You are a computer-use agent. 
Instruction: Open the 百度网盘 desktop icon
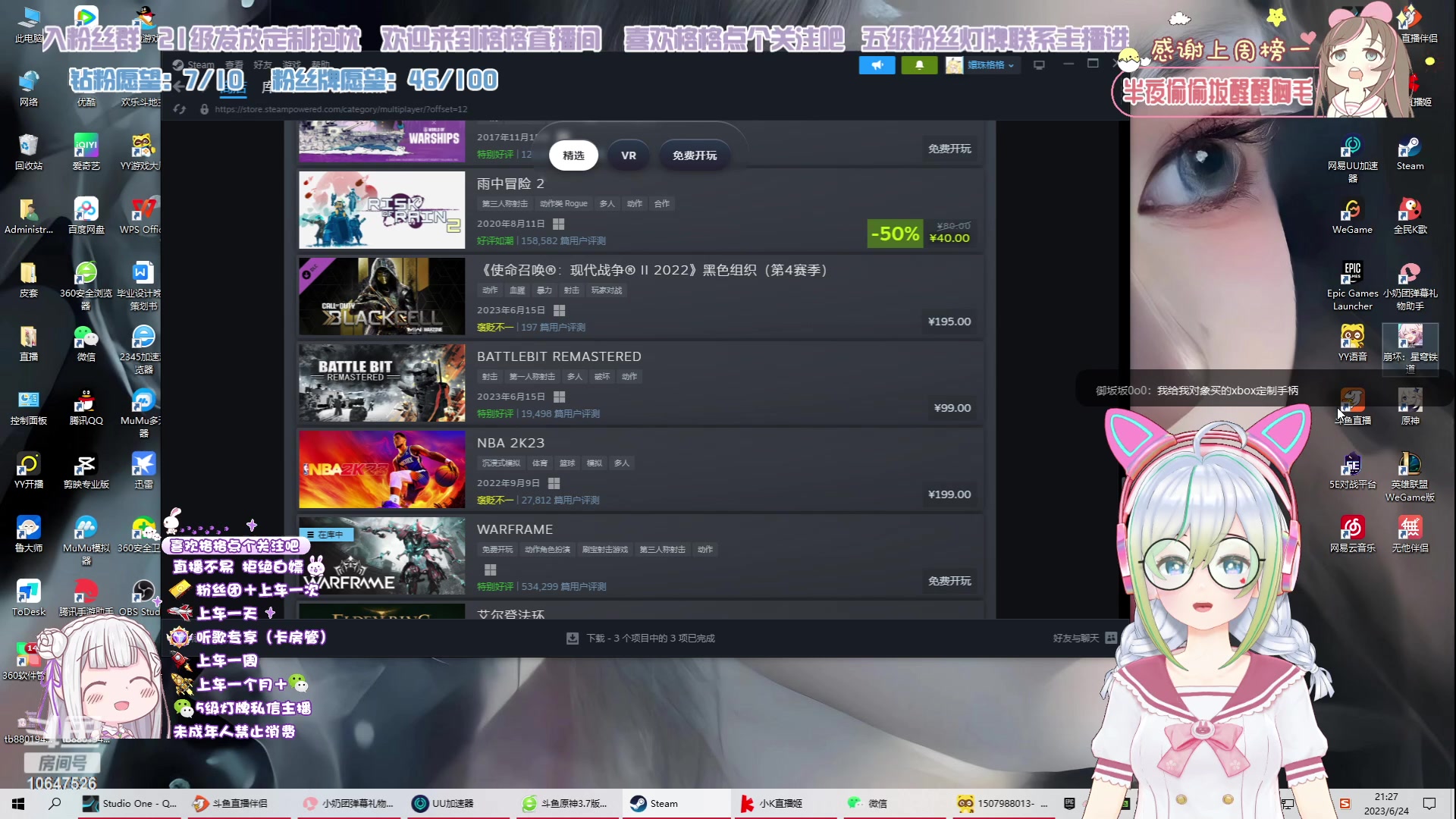pos(86,216)
